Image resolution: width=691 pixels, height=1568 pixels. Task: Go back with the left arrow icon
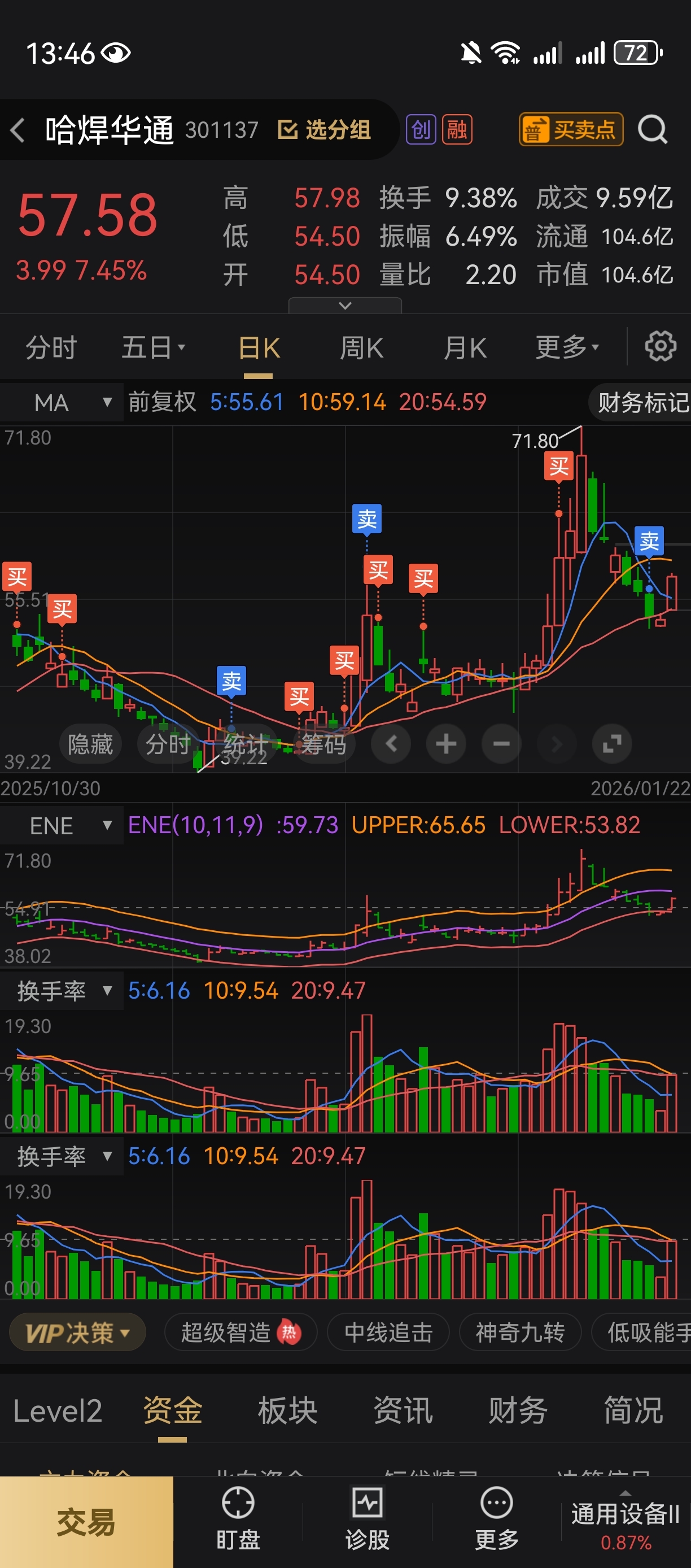[x=18, y=130]
